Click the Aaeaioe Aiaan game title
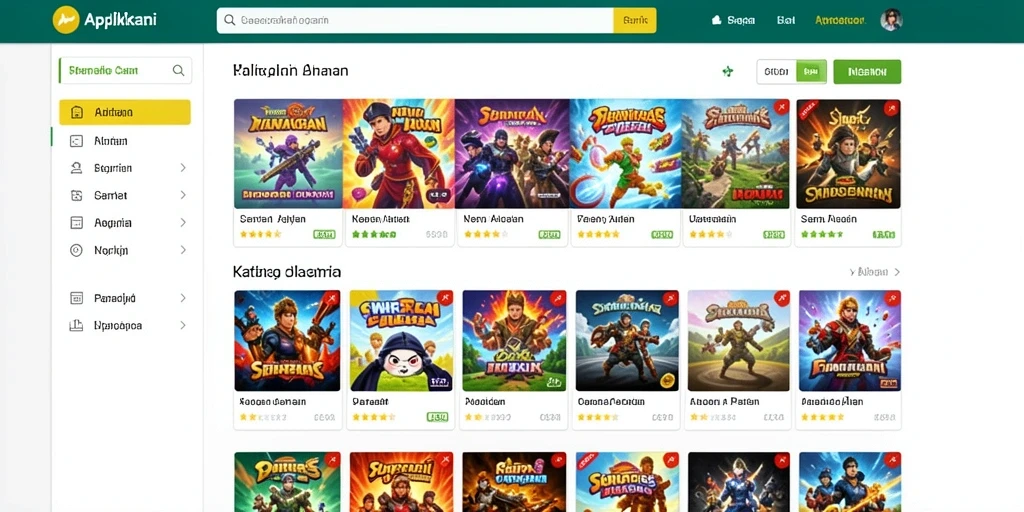Viewport: 1024px width, 512px height. point(832,402)
